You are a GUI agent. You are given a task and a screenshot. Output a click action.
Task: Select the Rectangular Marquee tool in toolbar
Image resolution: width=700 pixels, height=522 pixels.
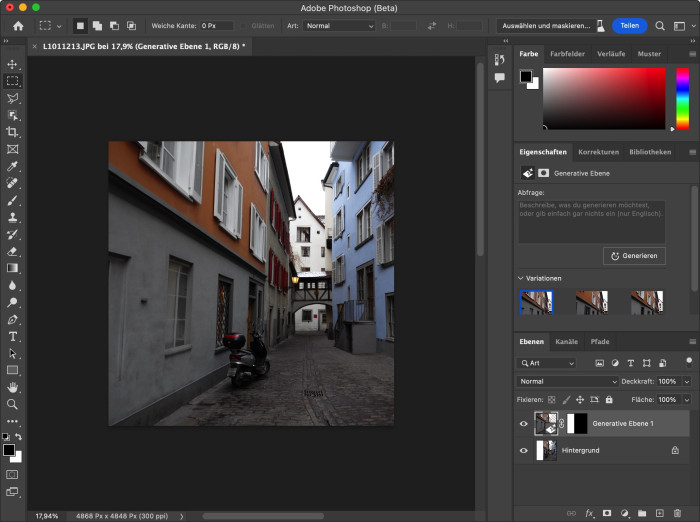point(12,81)
